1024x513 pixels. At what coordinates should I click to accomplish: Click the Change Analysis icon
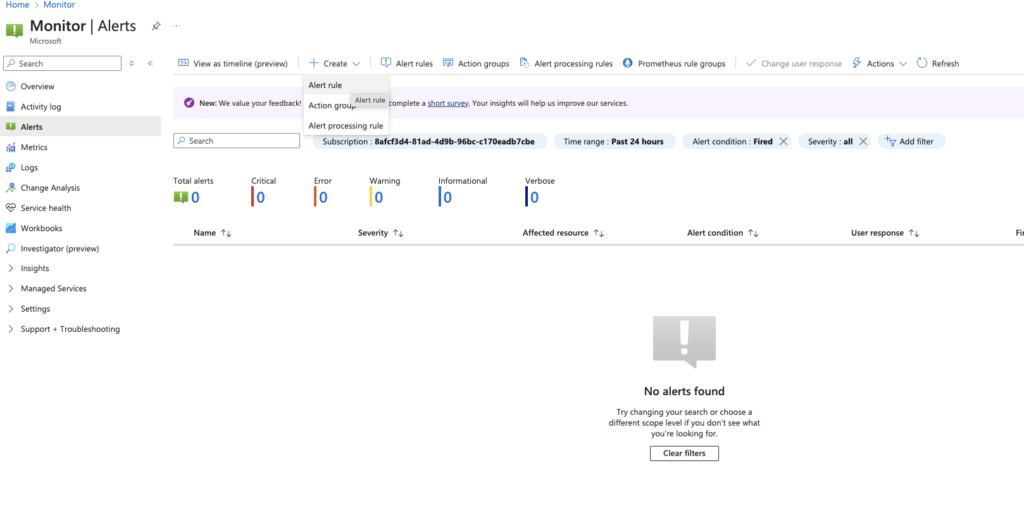(x=10, y=187)
